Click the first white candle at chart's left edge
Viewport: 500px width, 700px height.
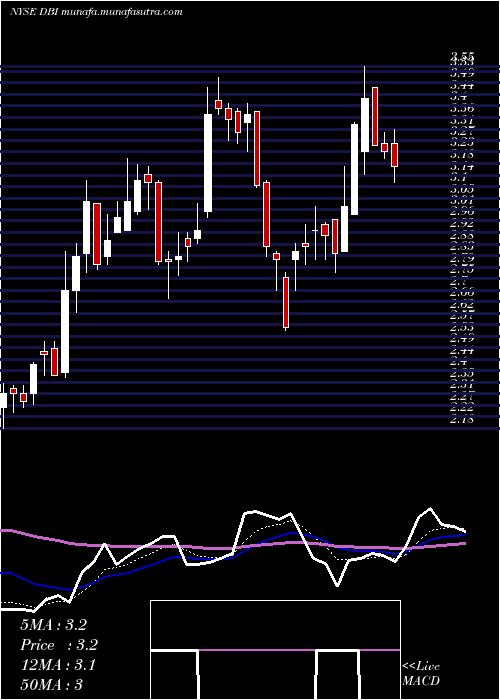(4, 400)
